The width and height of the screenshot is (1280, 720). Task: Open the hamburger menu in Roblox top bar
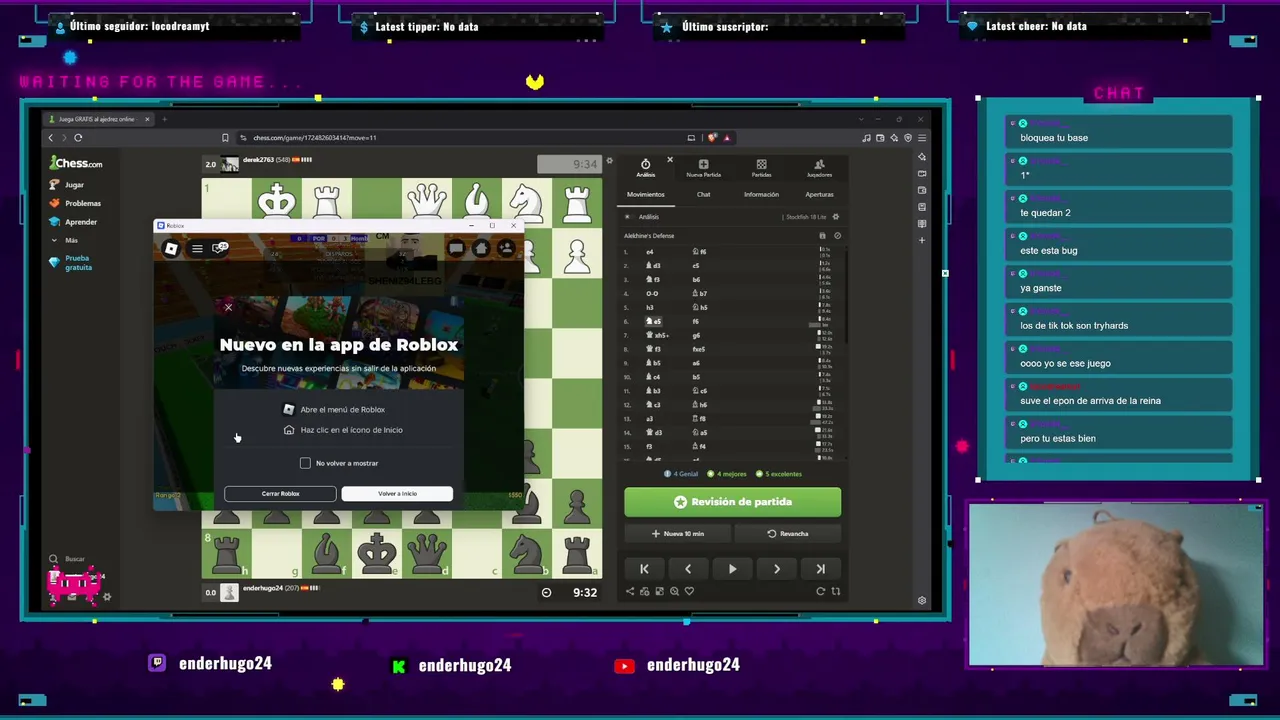pyautogui.click(x=197, y=249)
